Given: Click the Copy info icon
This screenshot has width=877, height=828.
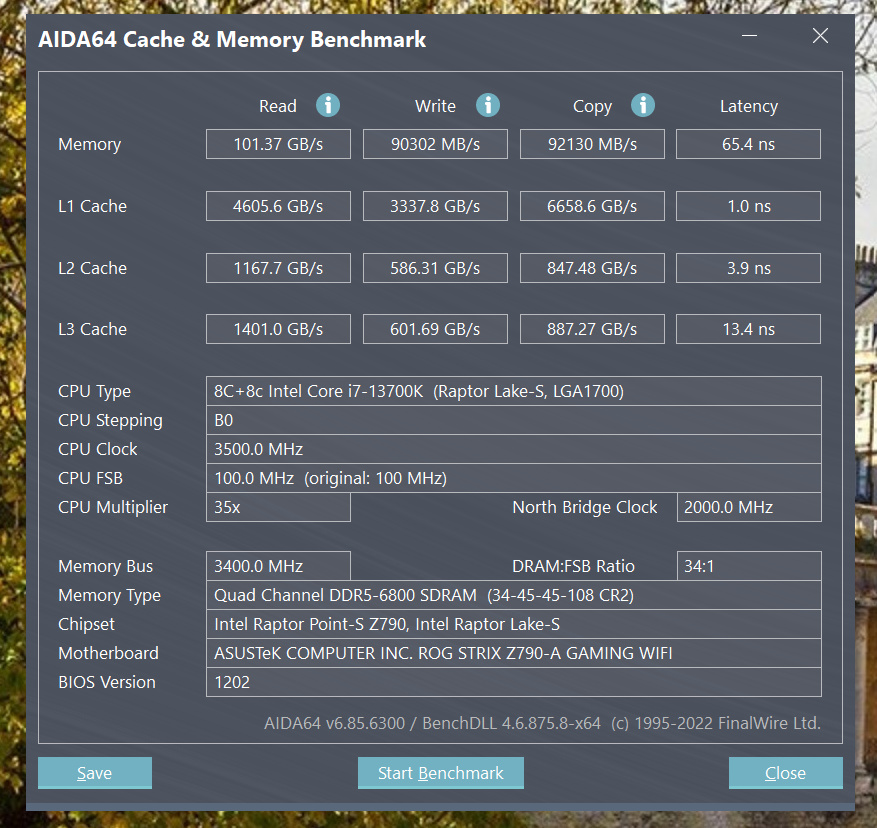Looking at the screenshot, I should tap(643, 105).
